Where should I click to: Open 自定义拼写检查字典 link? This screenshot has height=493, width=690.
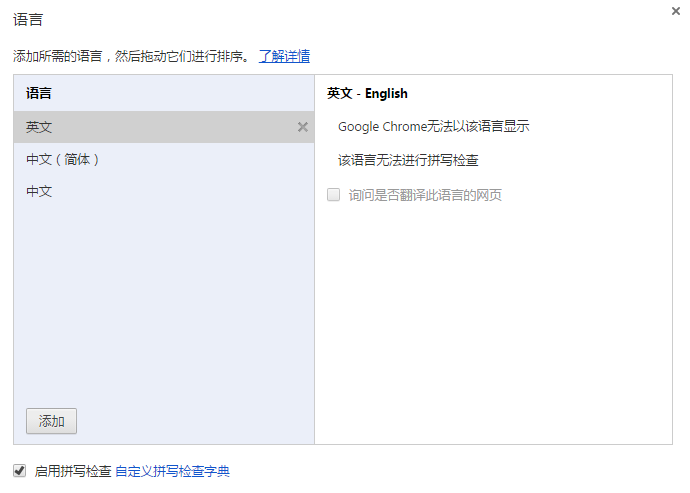[172, 471]
